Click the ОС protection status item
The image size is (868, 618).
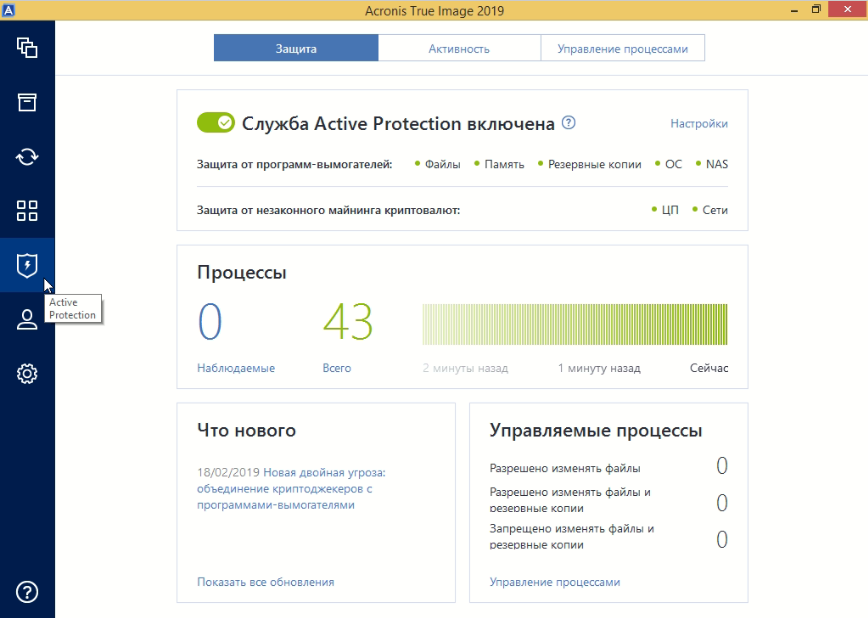[668, 164]
